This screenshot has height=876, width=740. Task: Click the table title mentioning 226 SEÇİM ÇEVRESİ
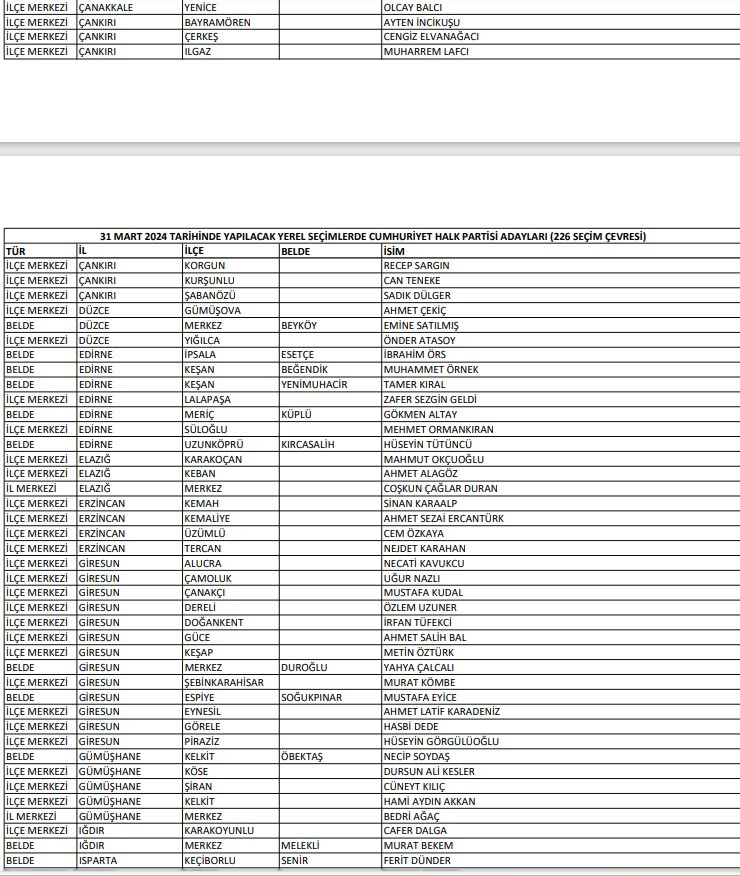[373, 236]
